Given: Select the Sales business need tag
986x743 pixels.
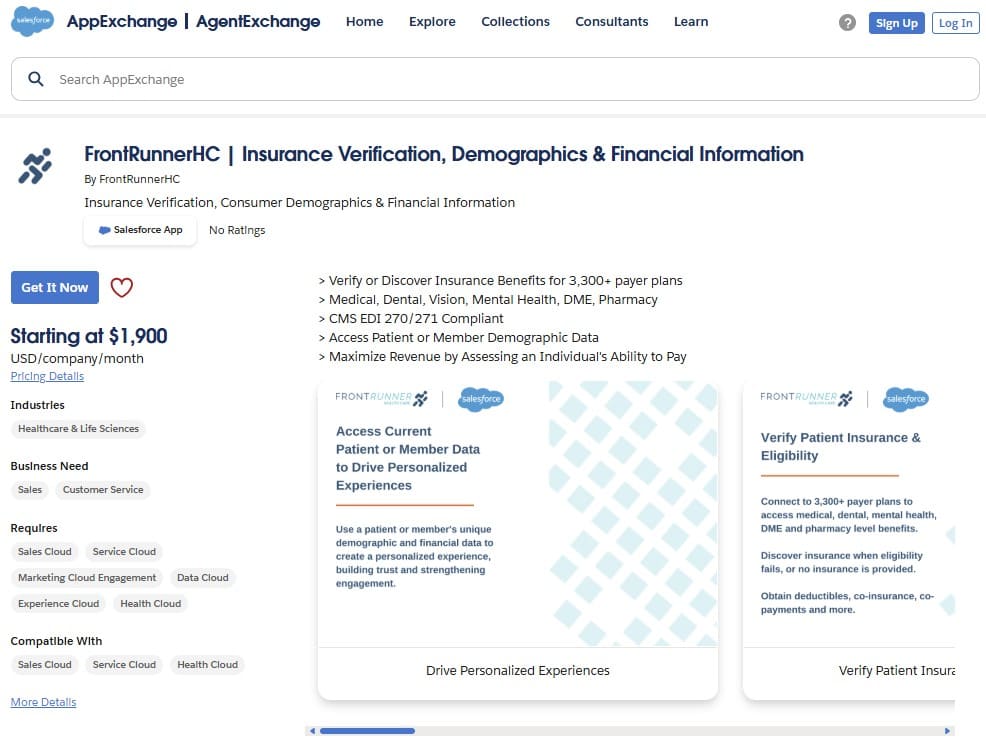Looking at the screenshot, I should click(30, 489).
